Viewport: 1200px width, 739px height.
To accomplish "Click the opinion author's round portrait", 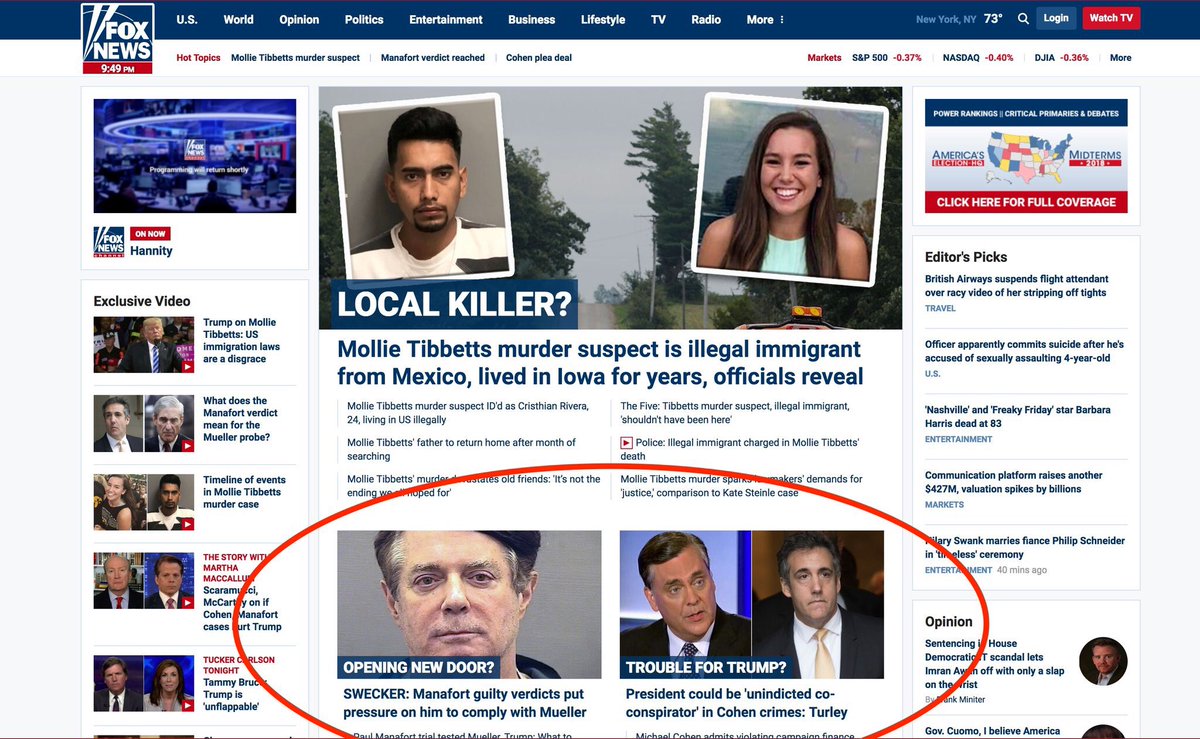I will pyautogui.click(x=1103, y=661).
